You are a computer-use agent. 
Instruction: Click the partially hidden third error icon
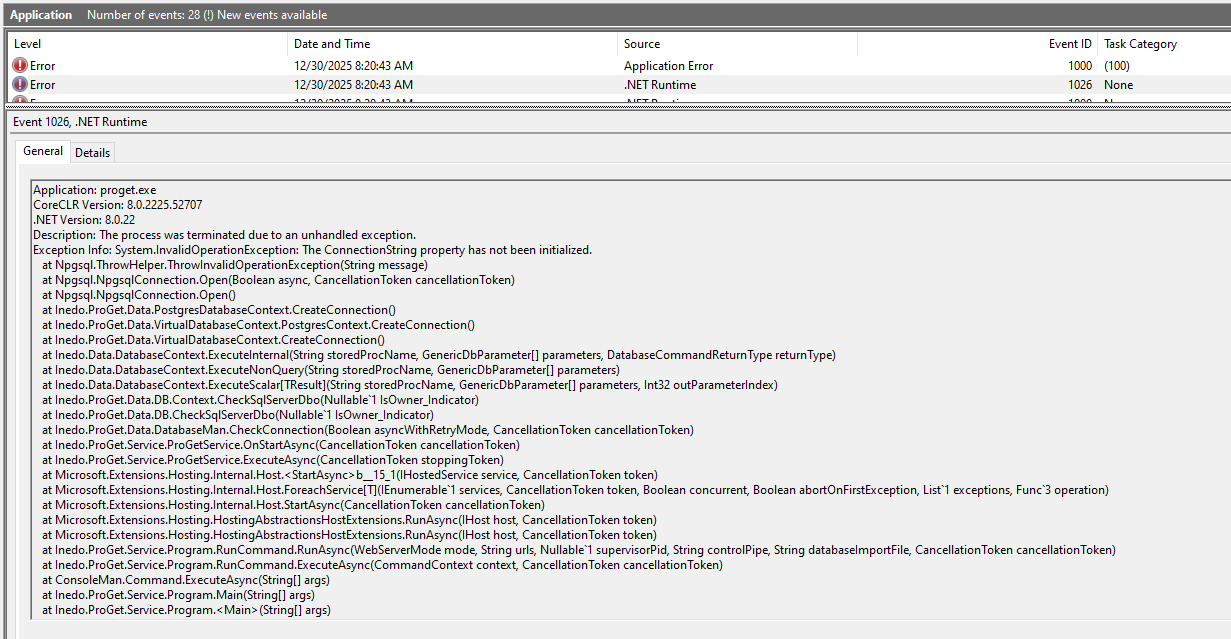20,100
